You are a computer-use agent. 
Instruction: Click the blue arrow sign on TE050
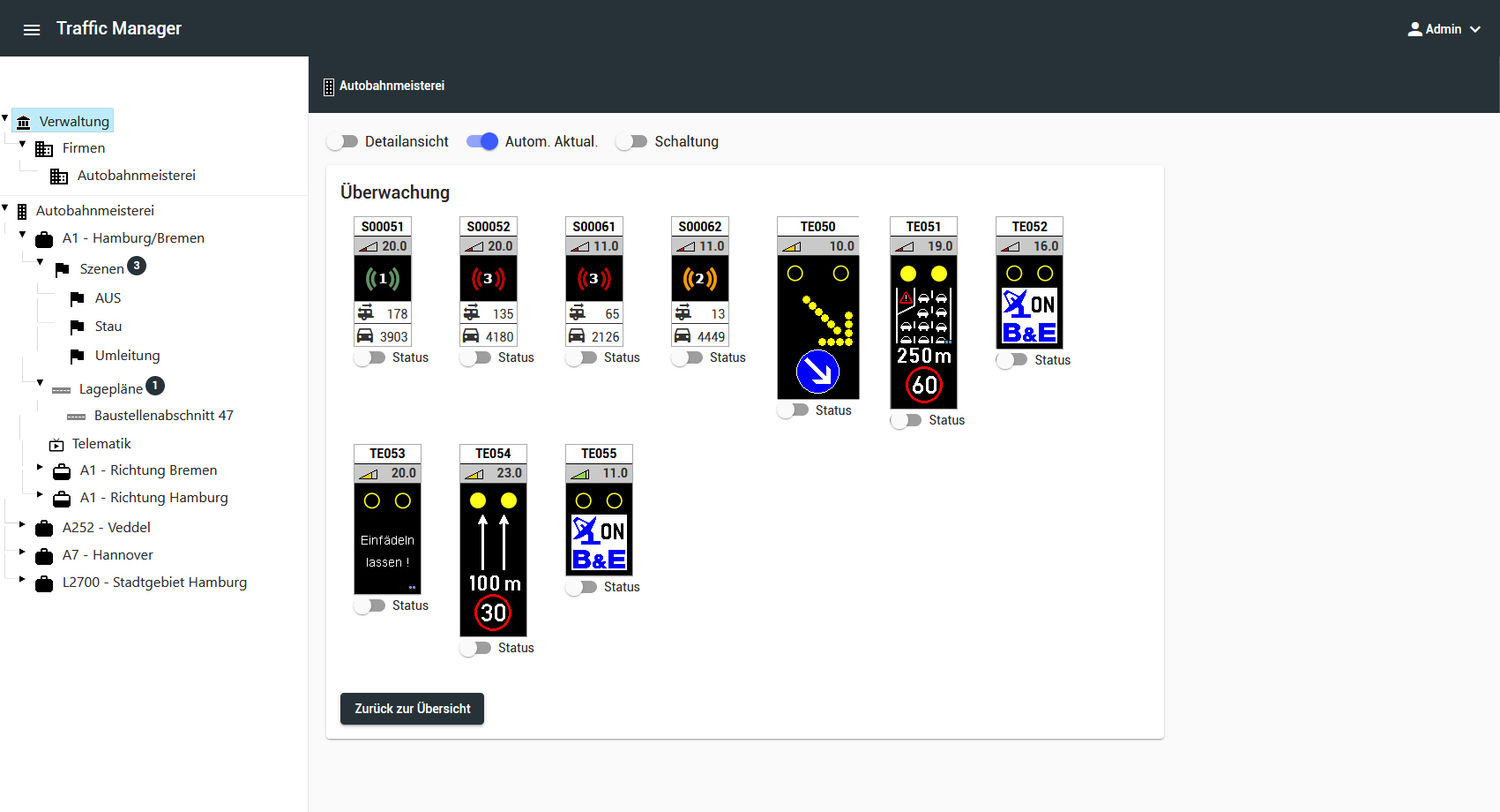[817, 371]
